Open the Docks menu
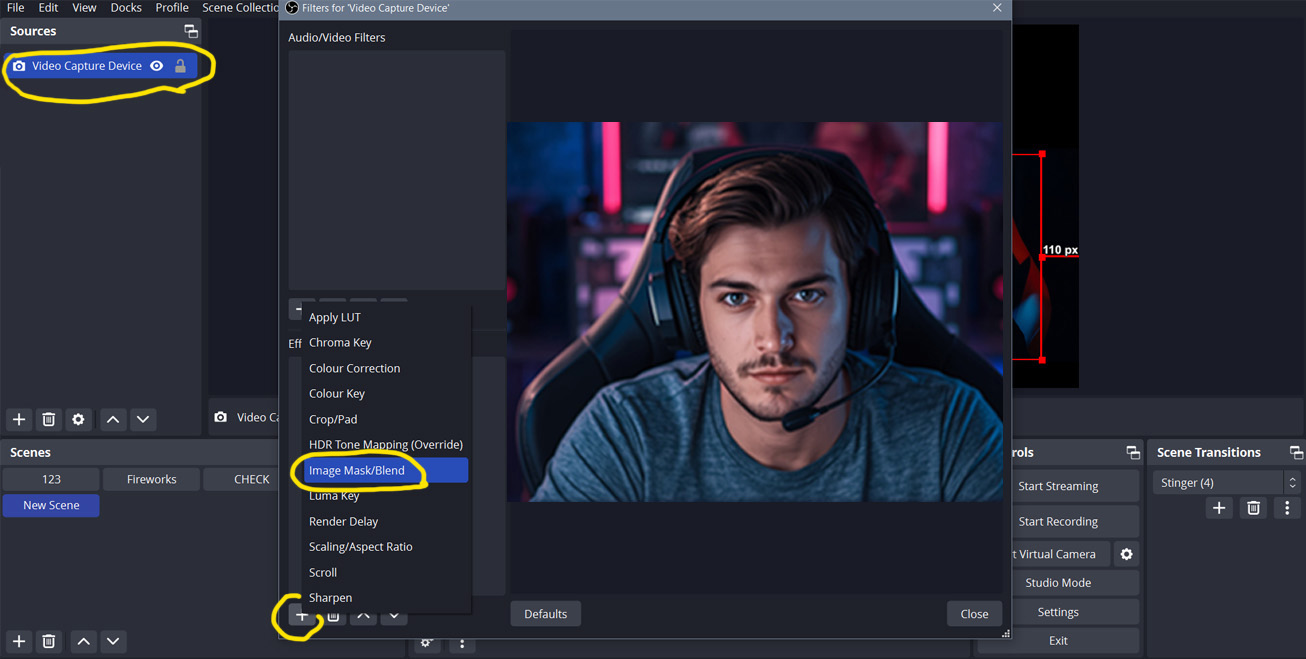Image resolution: width=1306 pixels, height=659 pixels. point(126,8)
